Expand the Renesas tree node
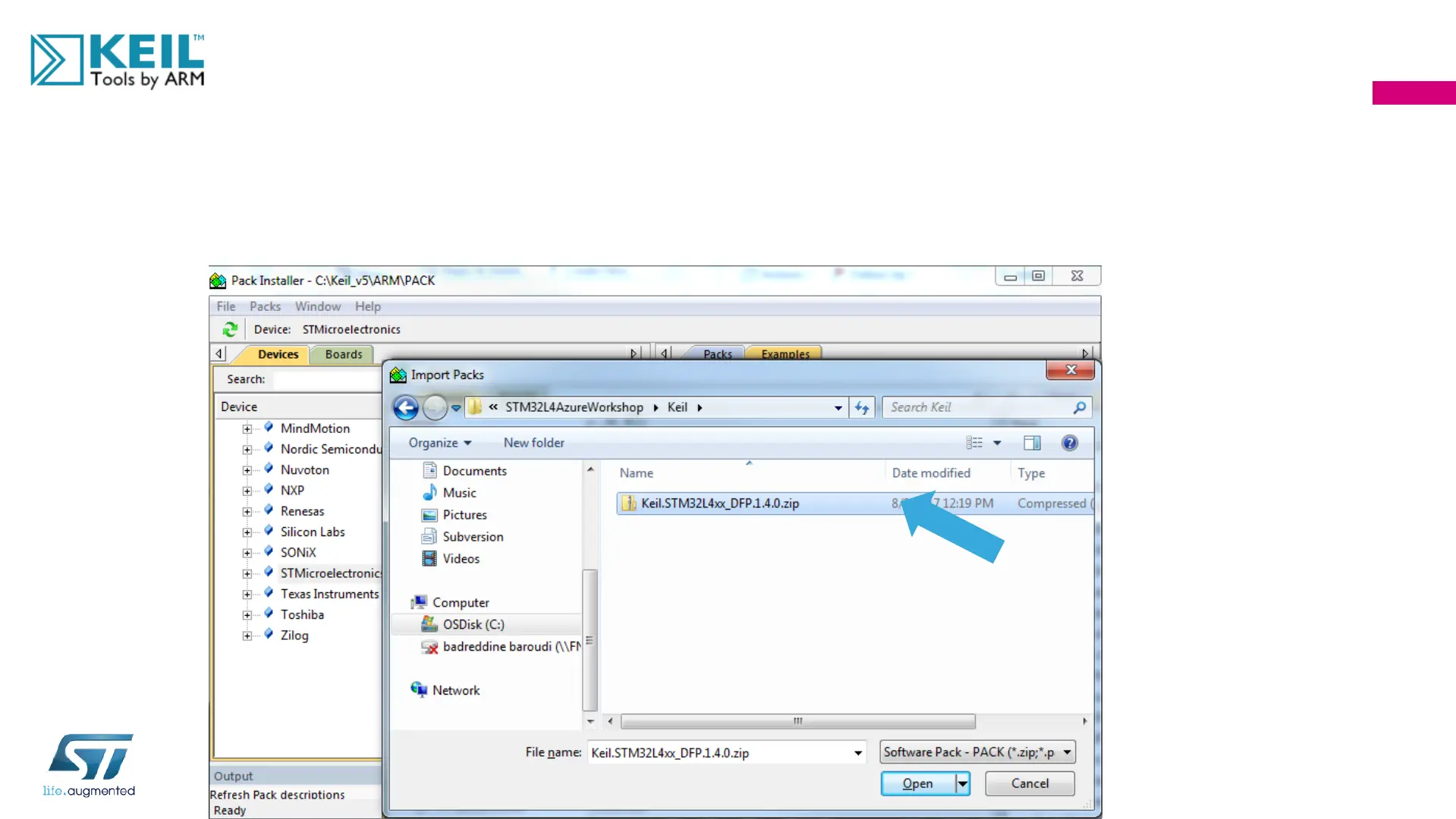 coord(247,512)
